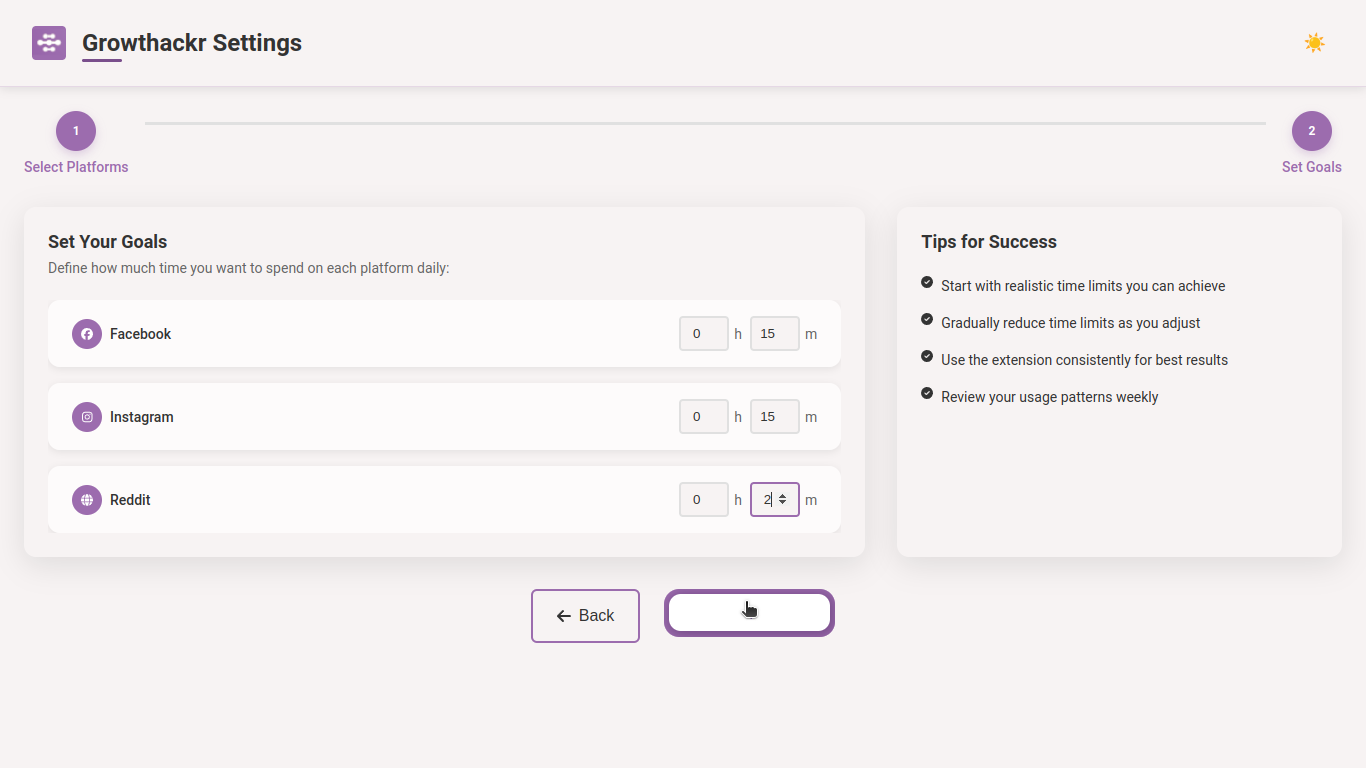Select step 2 circle indicator

[1311, 130]
